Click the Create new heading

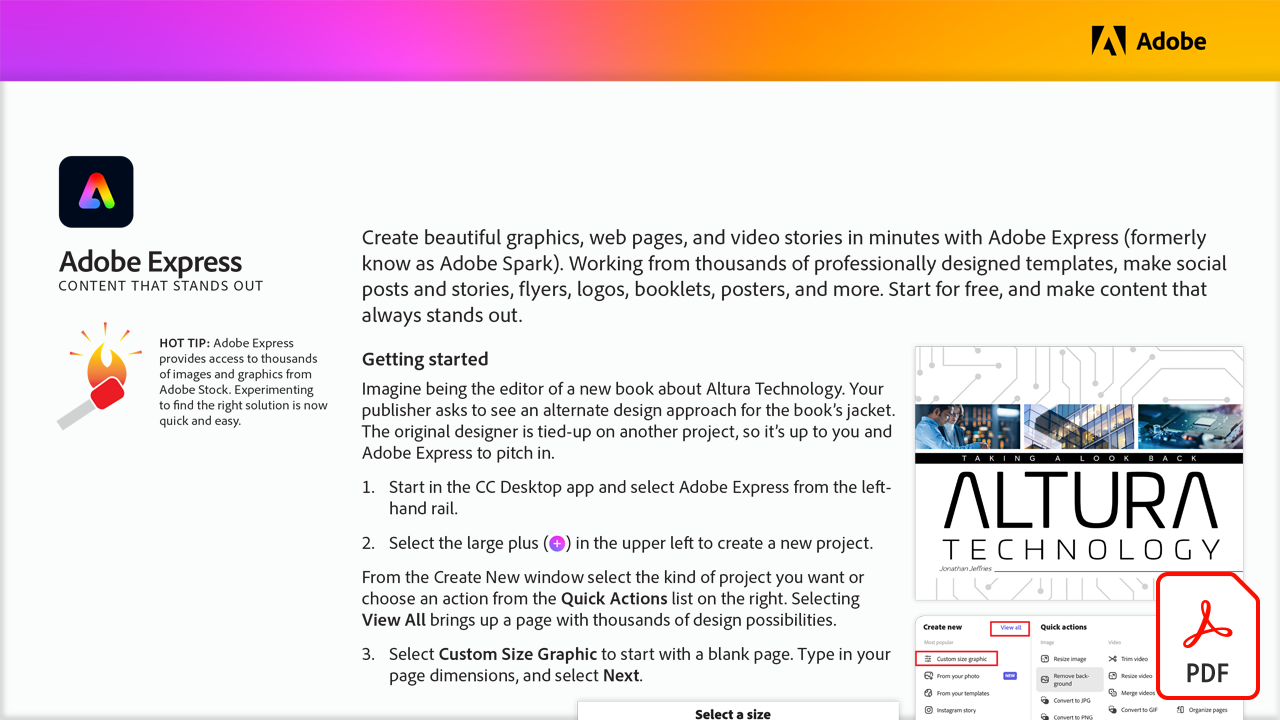(x=942, y=627)
